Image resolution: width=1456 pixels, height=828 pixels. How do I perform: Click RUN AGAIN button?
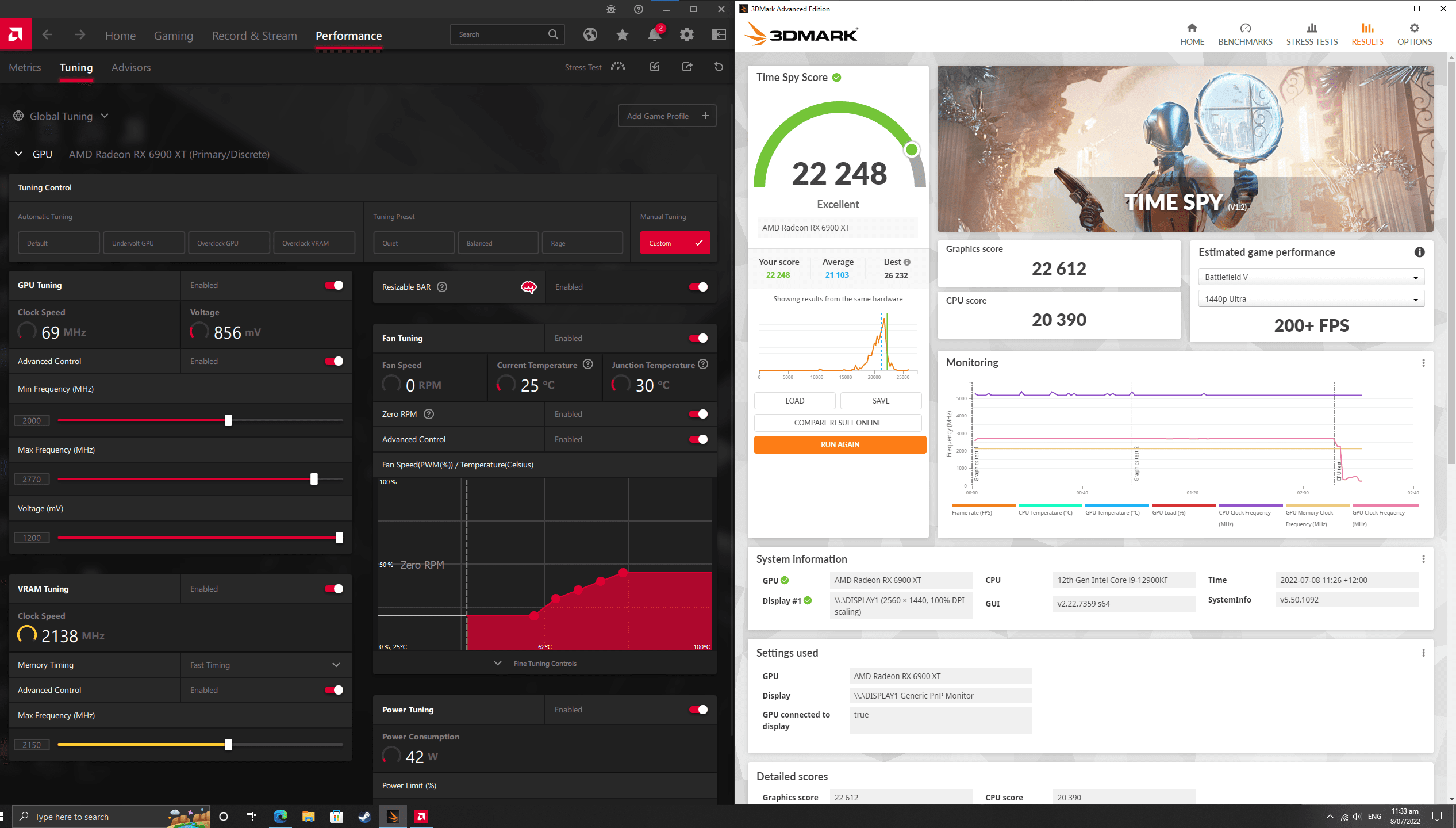click(x=840, y=444)
